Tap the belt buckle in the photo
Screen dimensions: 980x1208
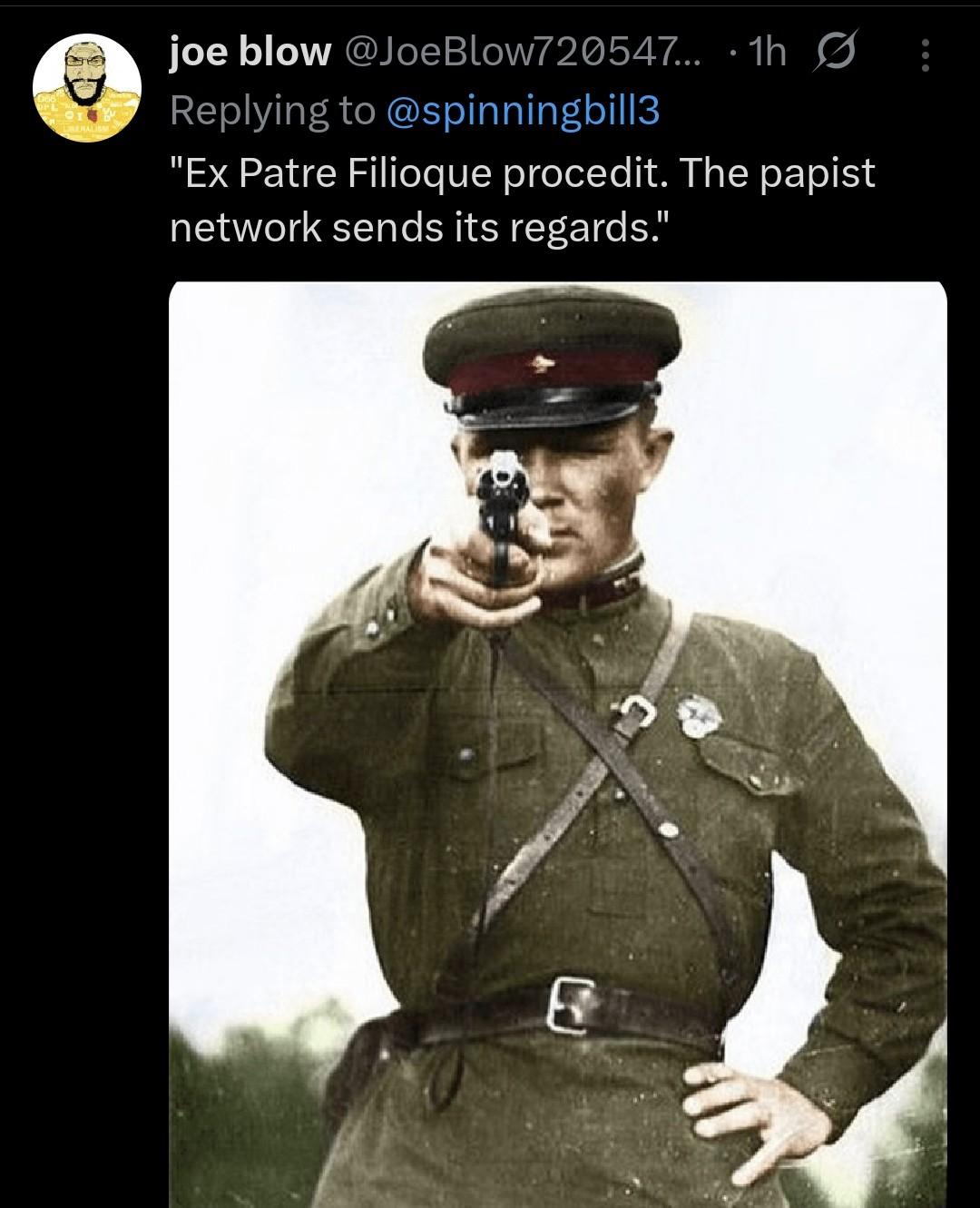[571, 1005]
